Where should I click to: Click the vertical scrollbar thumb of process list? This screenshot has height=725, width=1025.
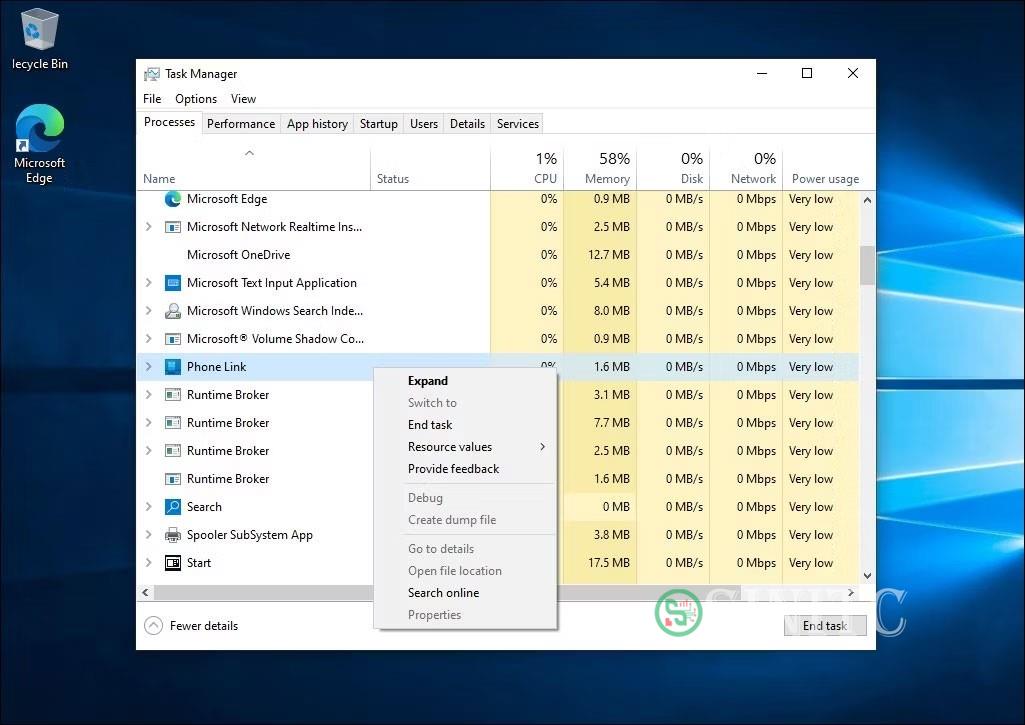tap(867, 265)
